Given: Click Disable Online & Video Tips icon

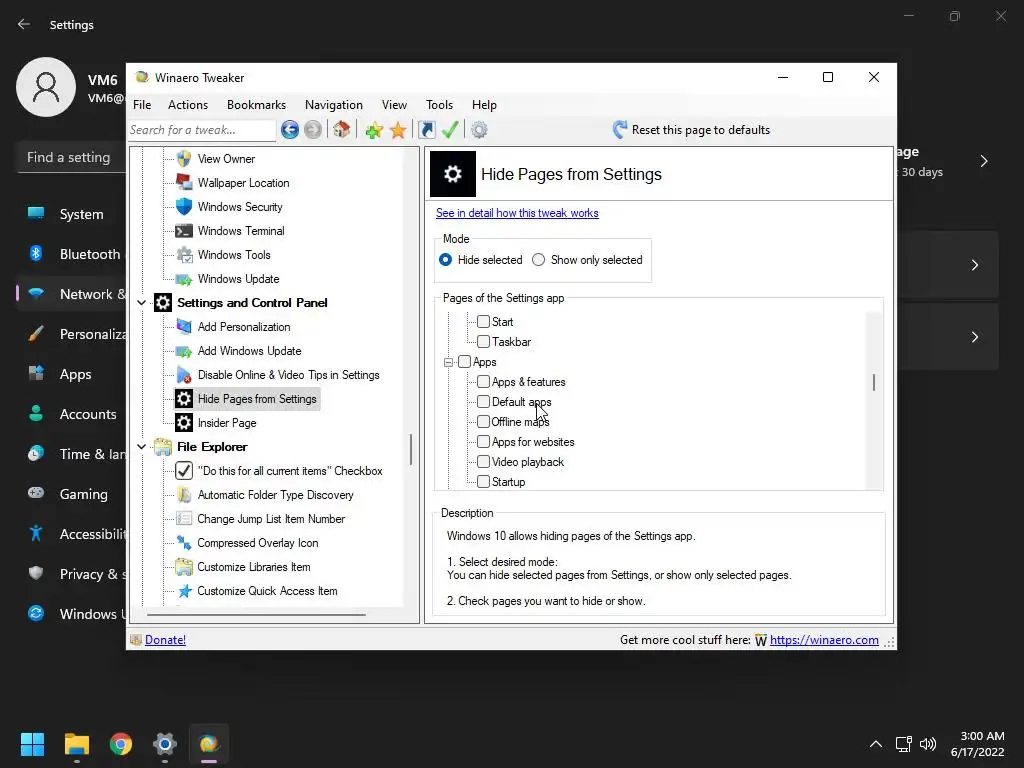Looking at the screenshot, I should [184, 375].
